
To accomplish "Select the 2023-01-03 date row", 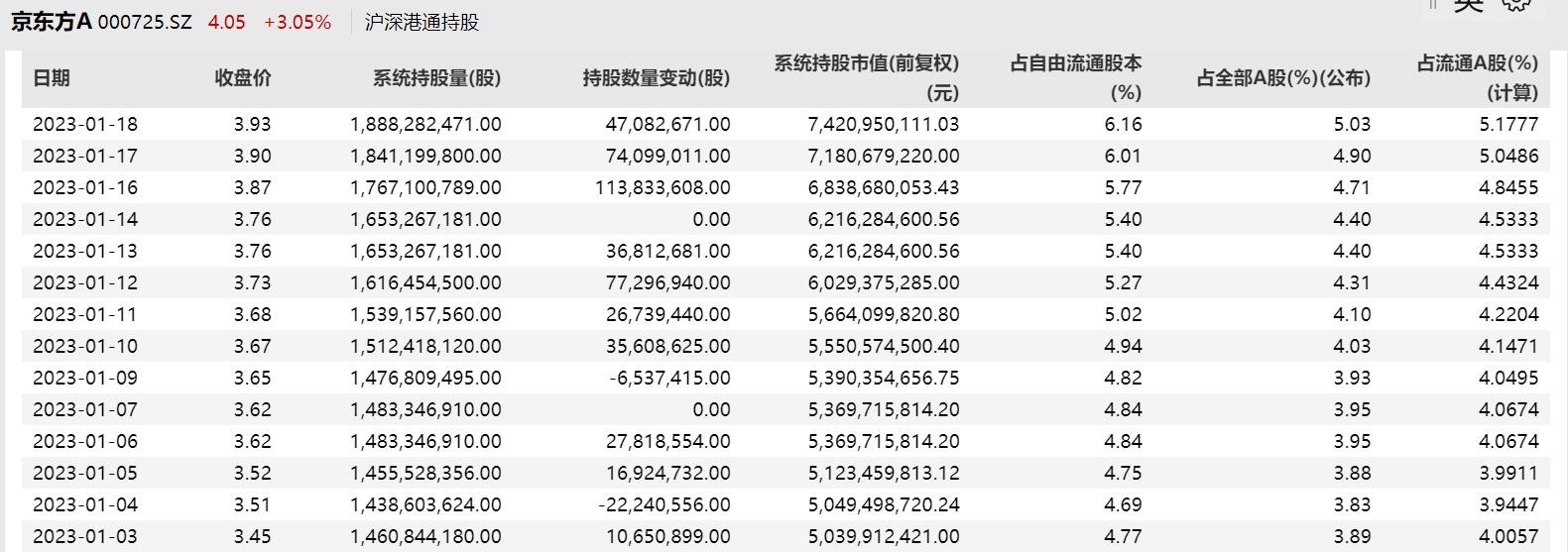I will tap(85, 537).
